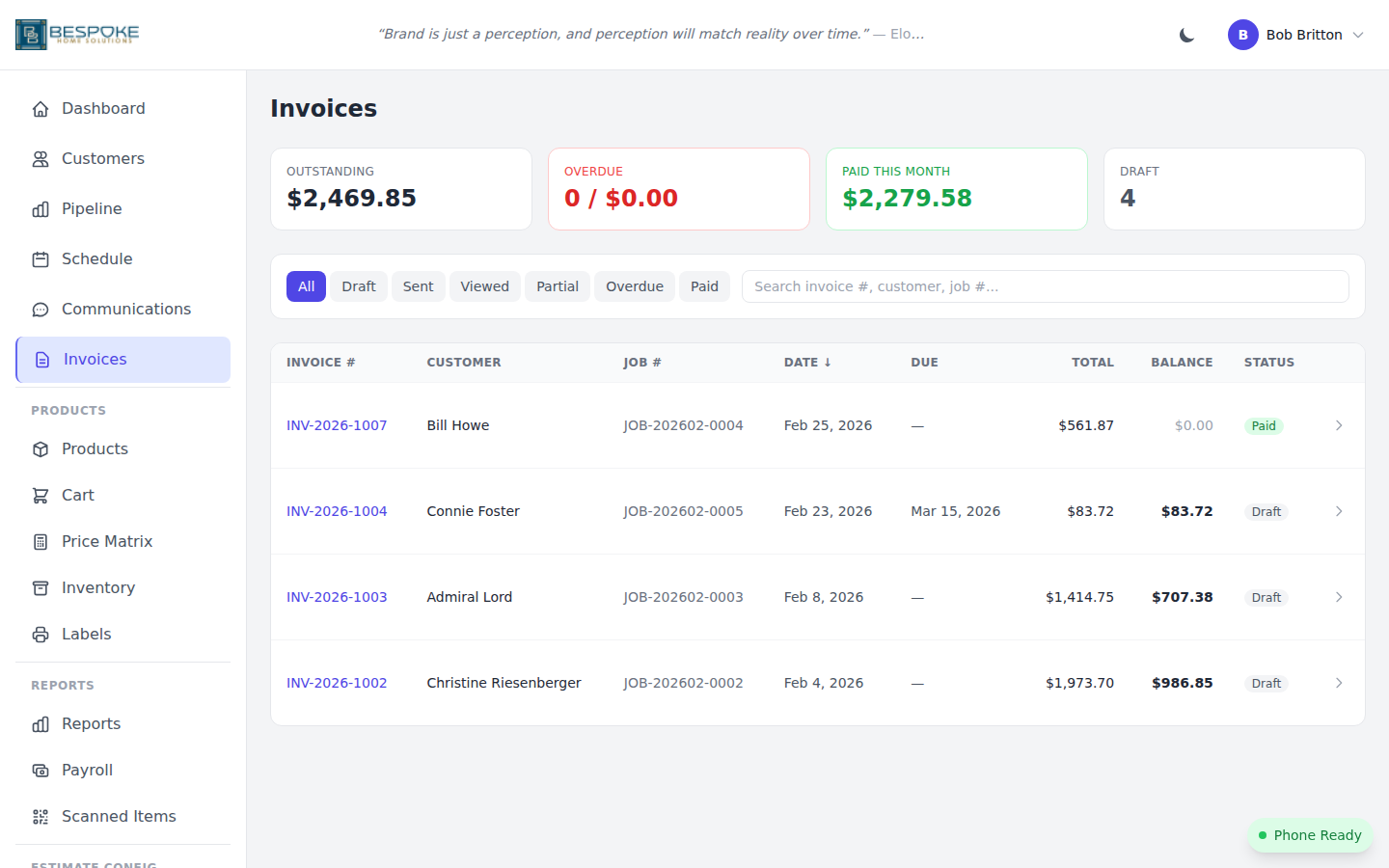The image size is (1389, 868).
Task: Select the Cart icon under Products
Action: coord(41,495)
